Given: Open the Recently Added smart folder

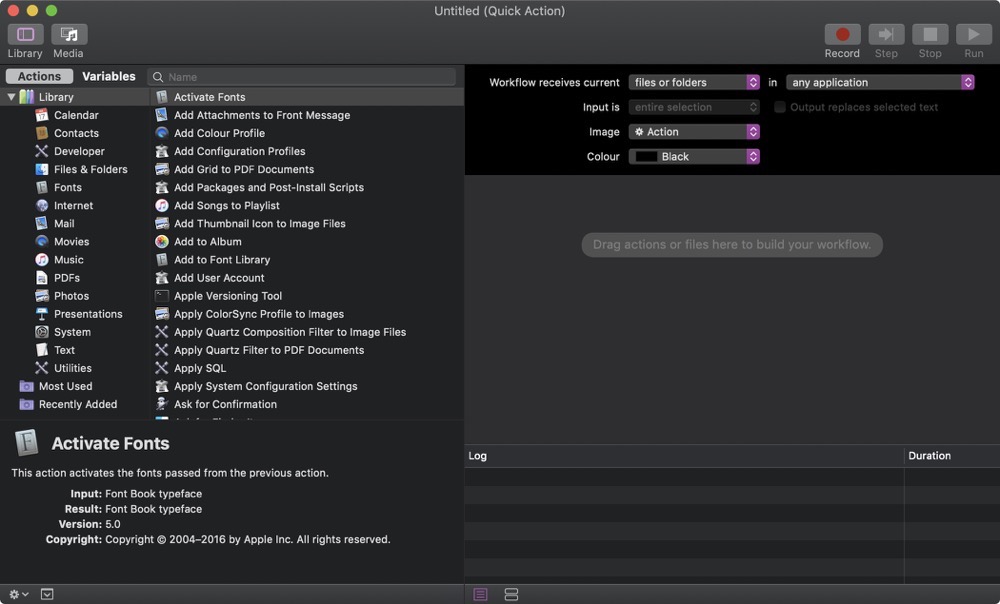Looking at the screenshot, I should click(x=78, y=404).
